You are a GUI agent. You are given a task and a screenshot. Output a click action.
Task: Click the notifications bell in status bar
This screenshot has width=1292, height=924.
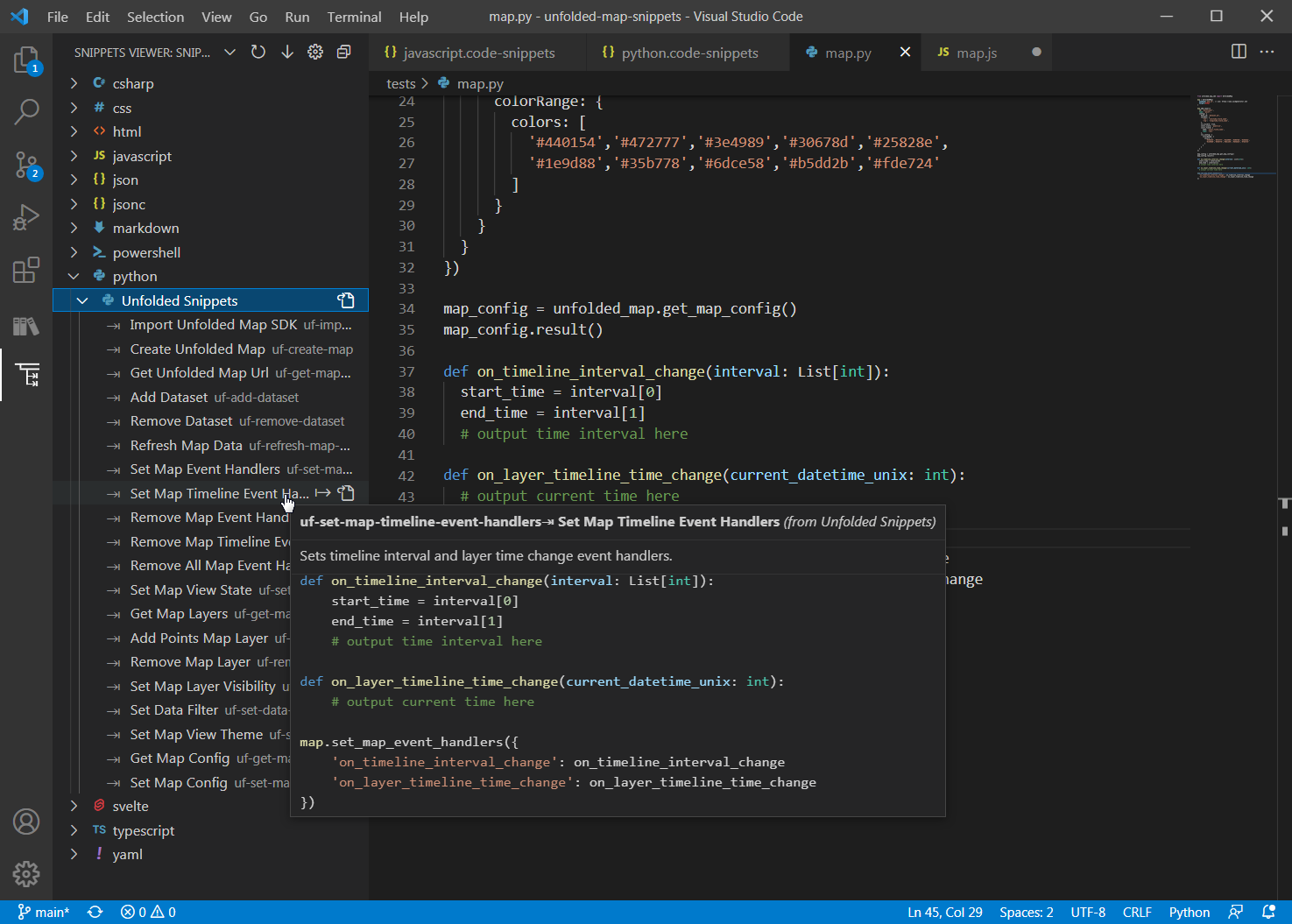(x=1268, y=912)
